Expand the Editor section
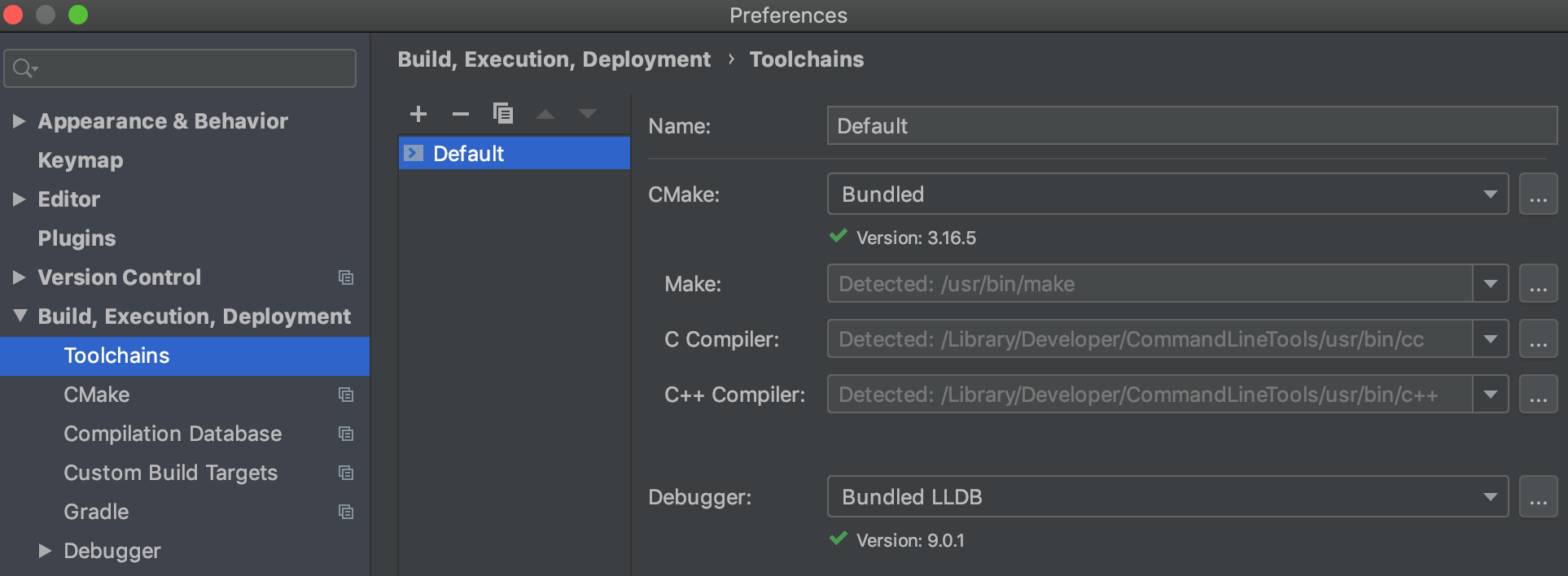This screenshot has height=576, width=1568. (20, 199)
